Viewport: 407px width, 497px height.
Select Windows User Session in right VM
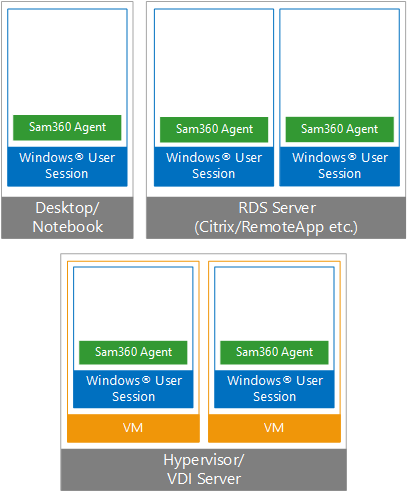coord(274,389)
